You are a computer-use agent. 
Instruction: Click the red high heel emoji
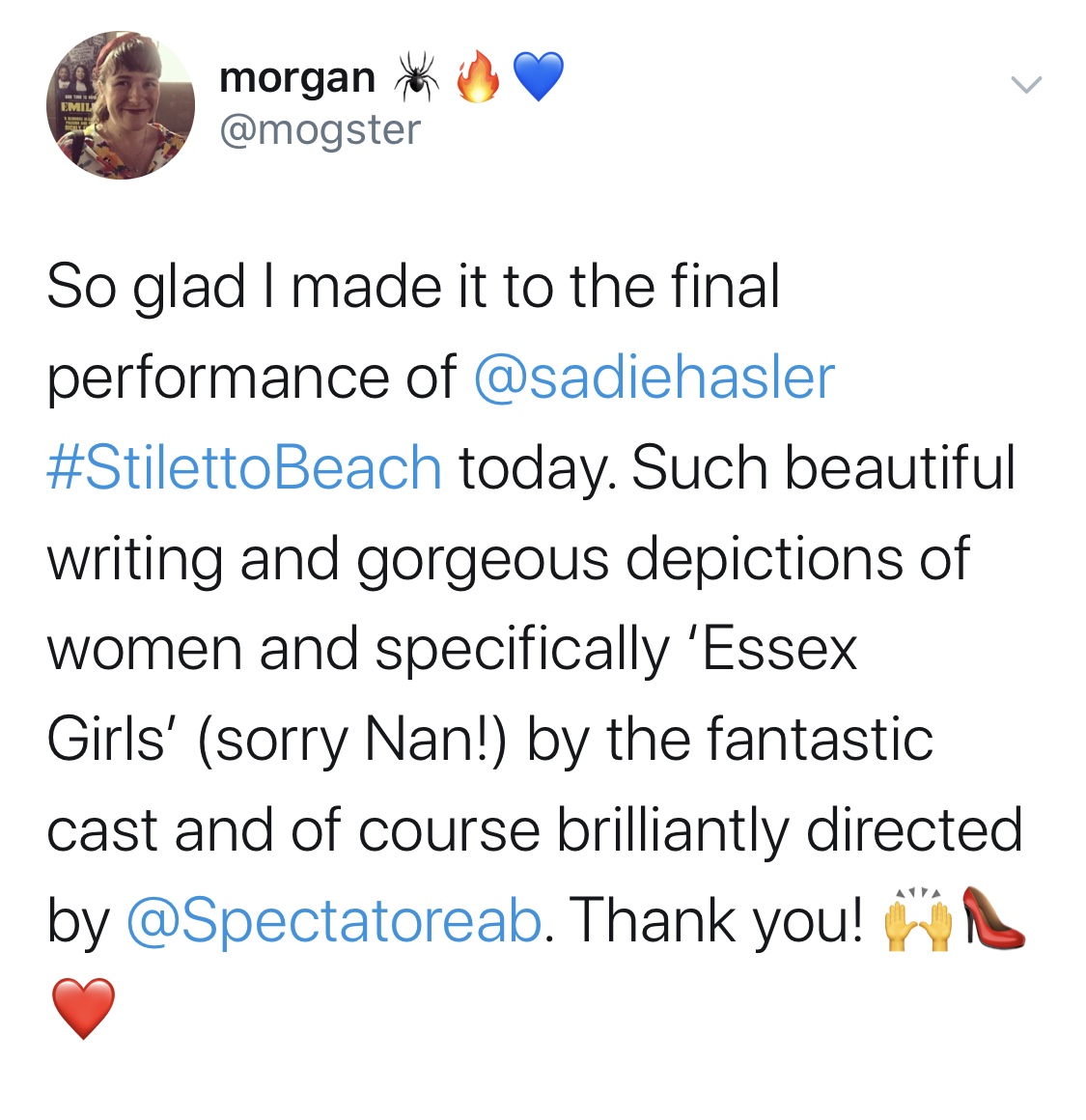992,919
